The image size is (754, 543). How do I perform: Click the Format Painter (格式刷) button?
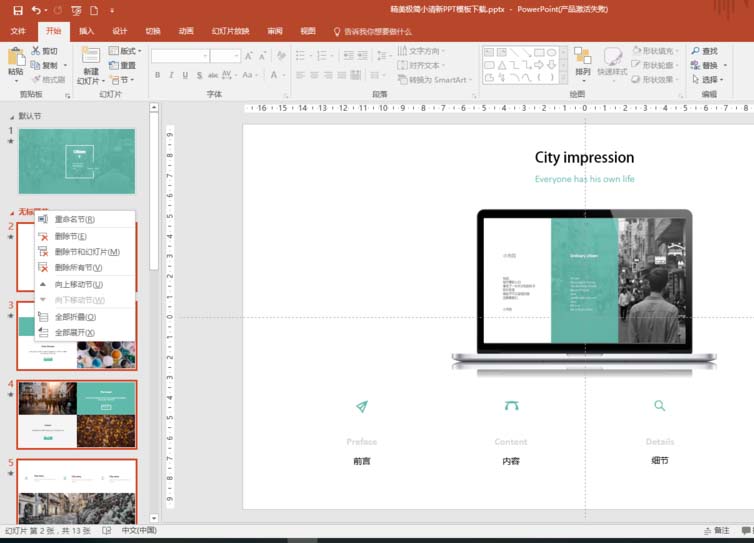[x=49, y=79]
